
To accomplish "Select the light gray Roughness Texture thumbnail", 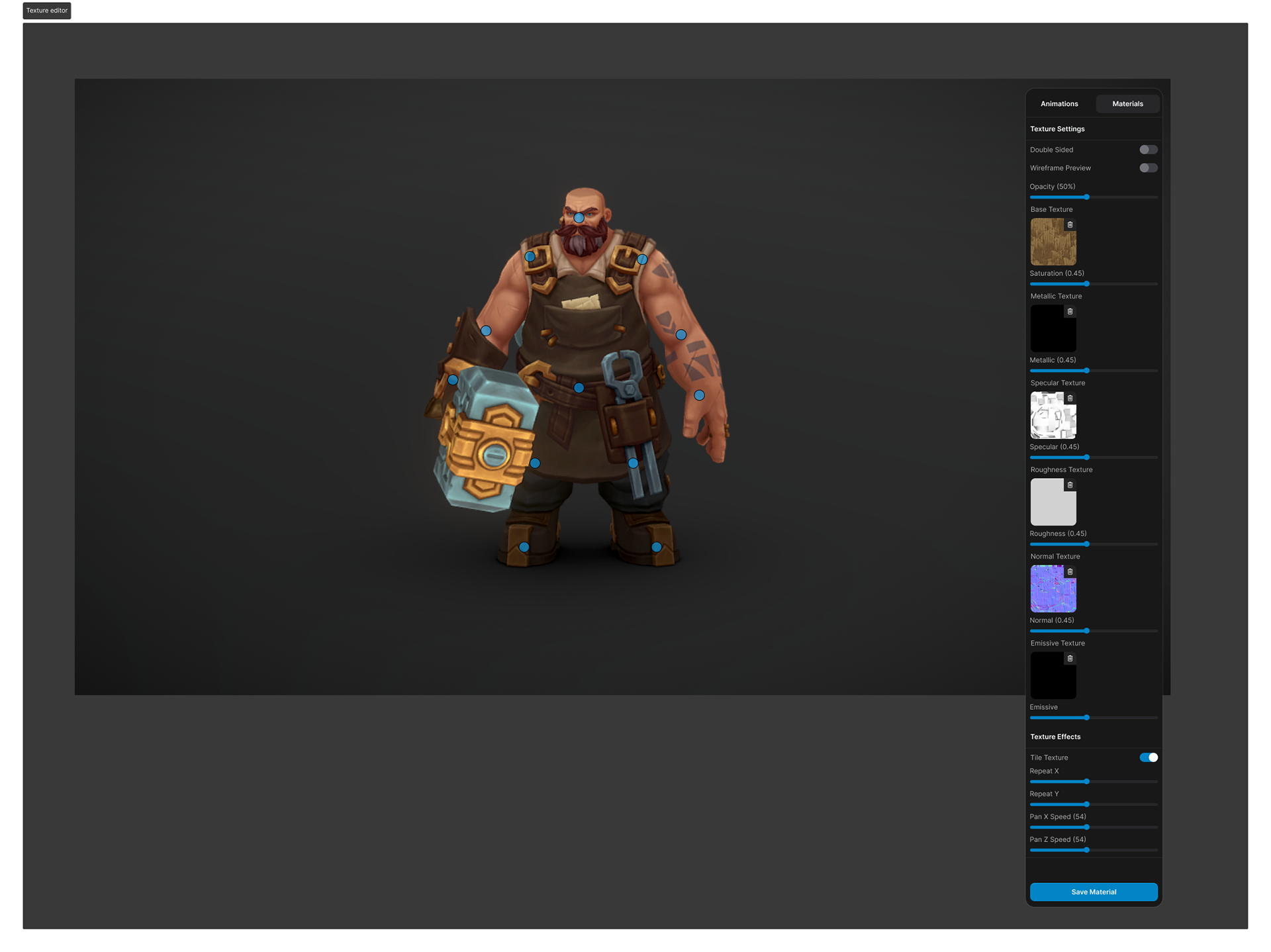I will [x=1053, y=502].
